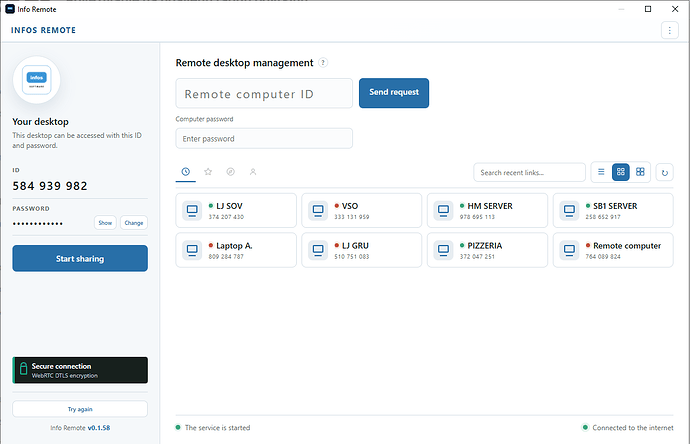Click the Laptop A. computer icon
Screen dimensions: 690x444
[x=192, y=250]
